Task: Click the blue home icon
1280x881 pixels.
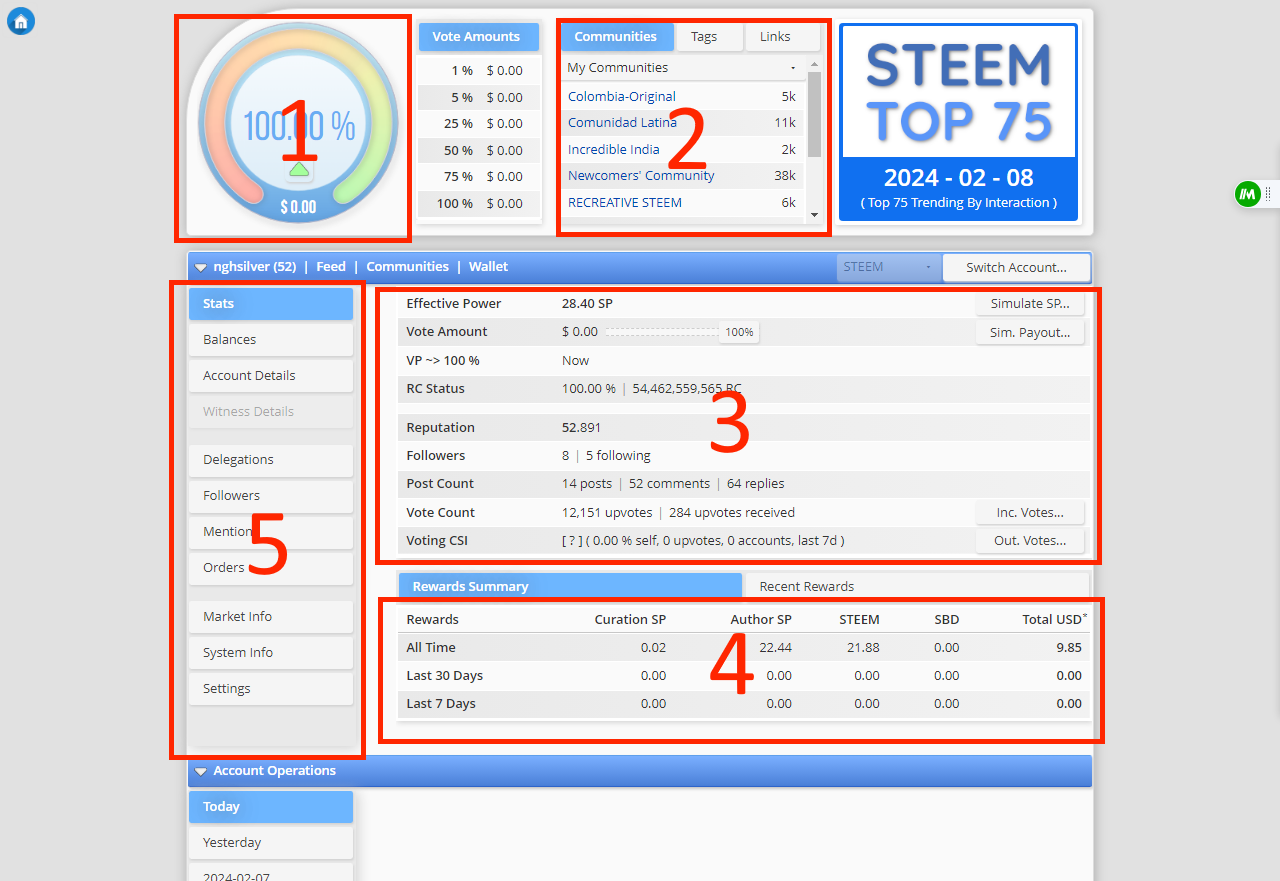Action: [x=21, y=20]
